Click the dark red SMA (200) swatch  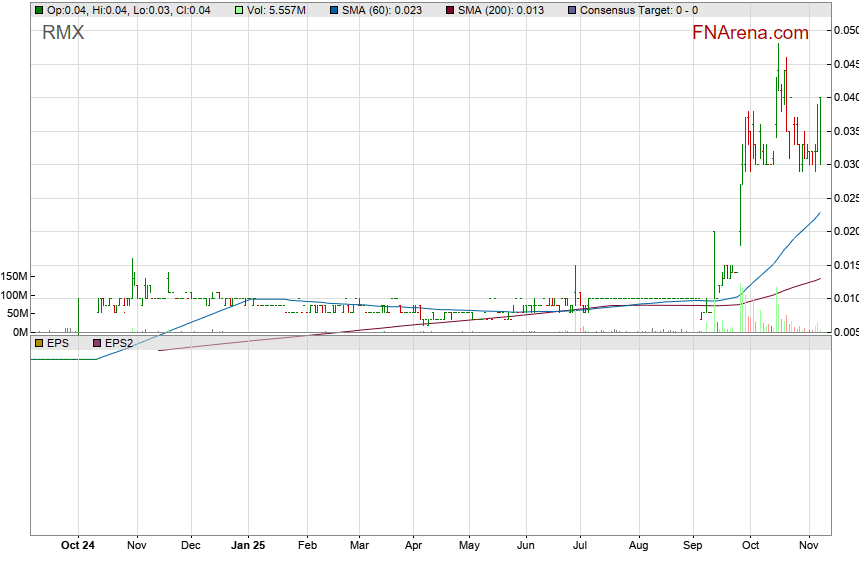tap(449, 10)
